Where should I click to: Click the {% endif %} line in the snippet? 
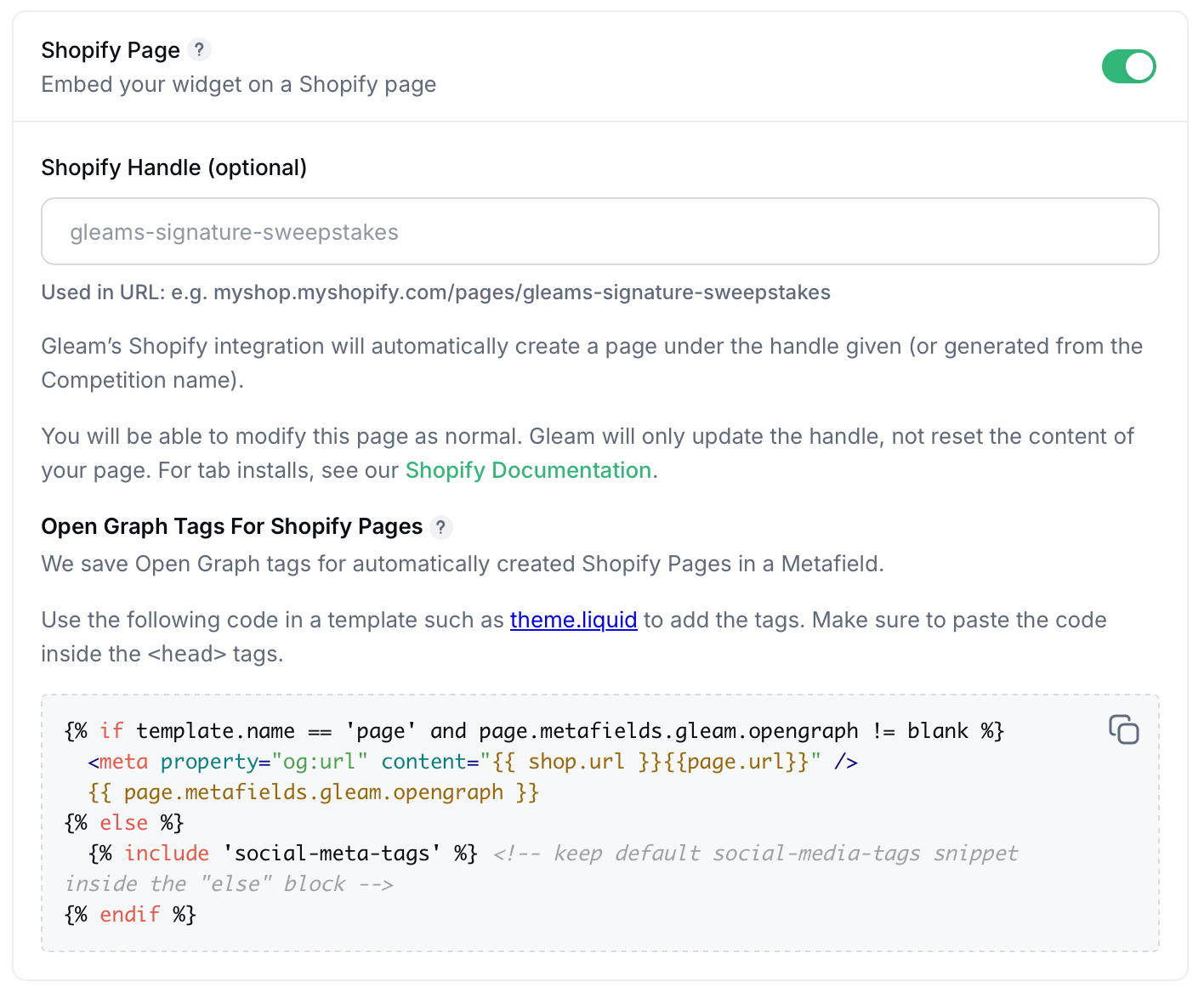[129, 914]
